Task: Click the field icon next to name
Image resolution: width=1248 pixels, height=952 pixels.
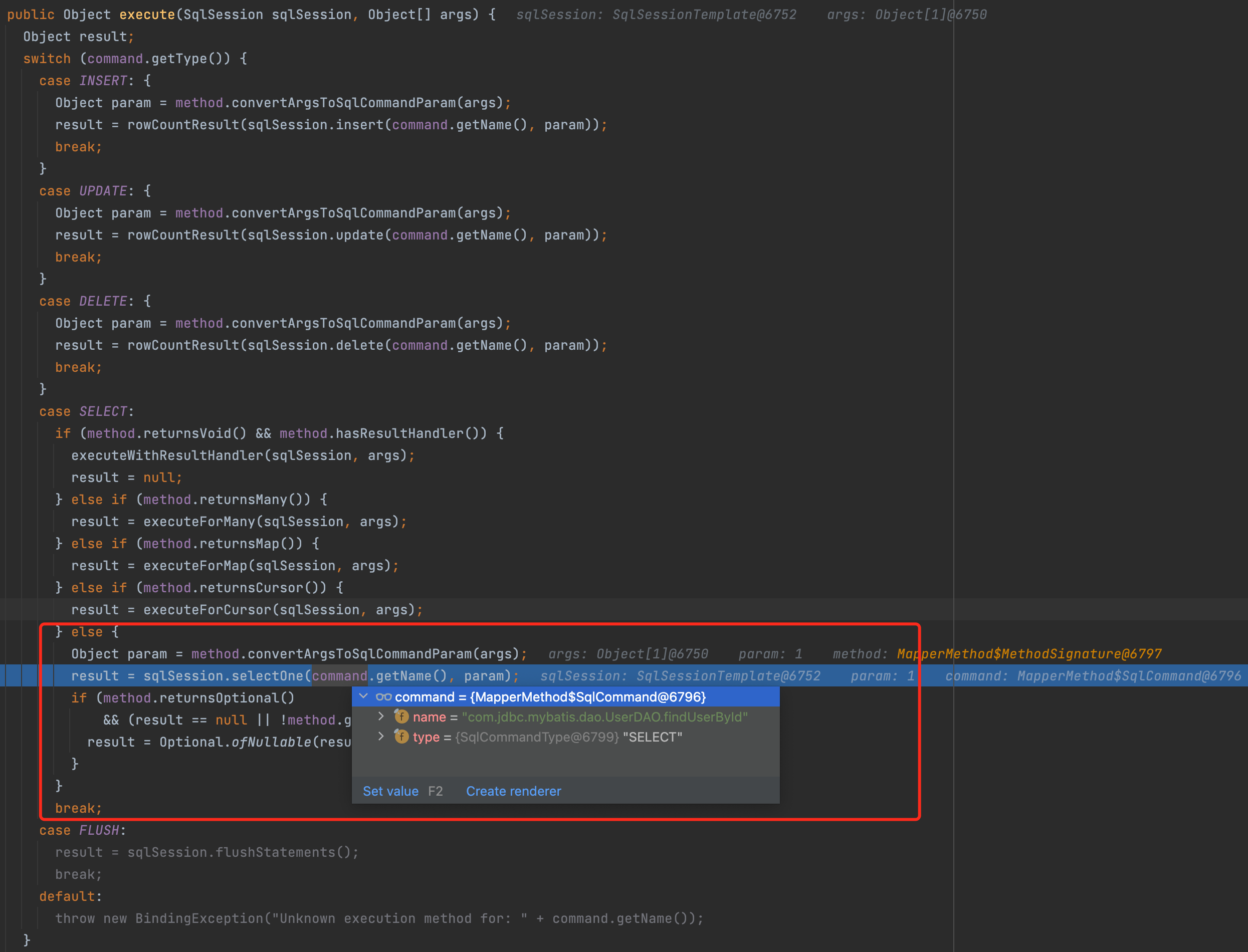Action: point(401,717)
